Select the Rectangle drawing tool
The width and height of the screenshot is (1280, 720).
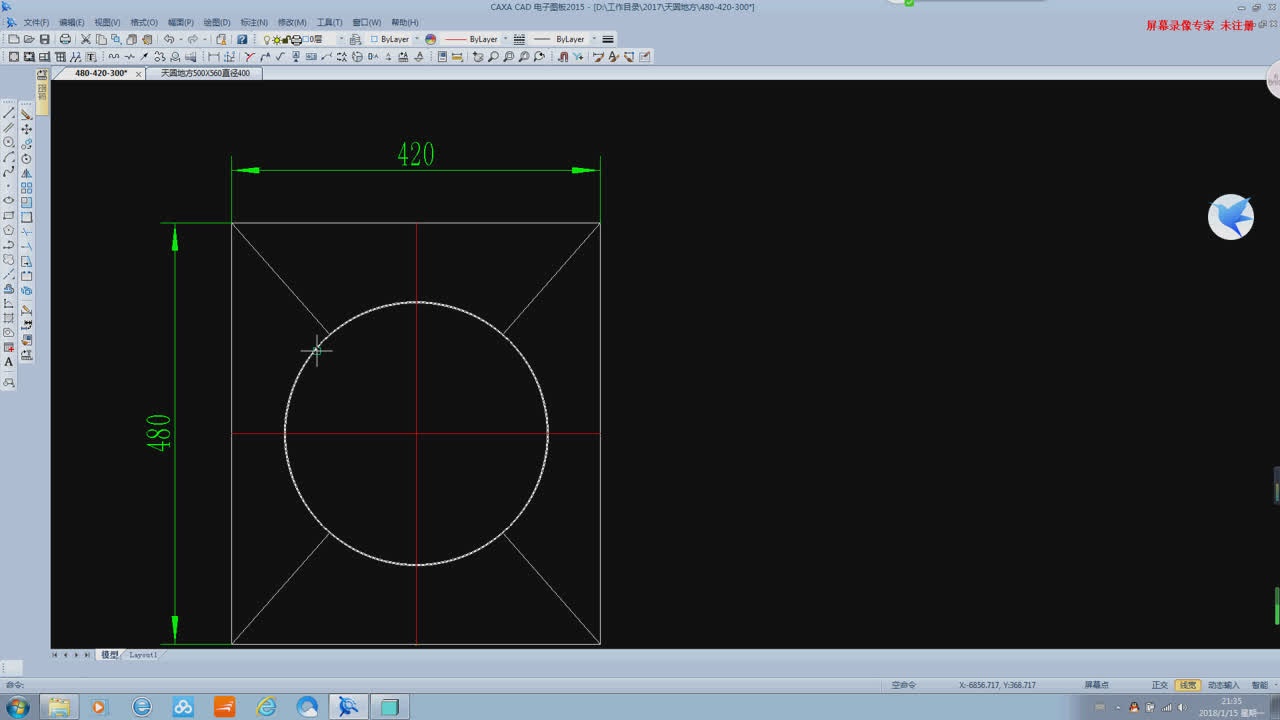pos(9,215)
